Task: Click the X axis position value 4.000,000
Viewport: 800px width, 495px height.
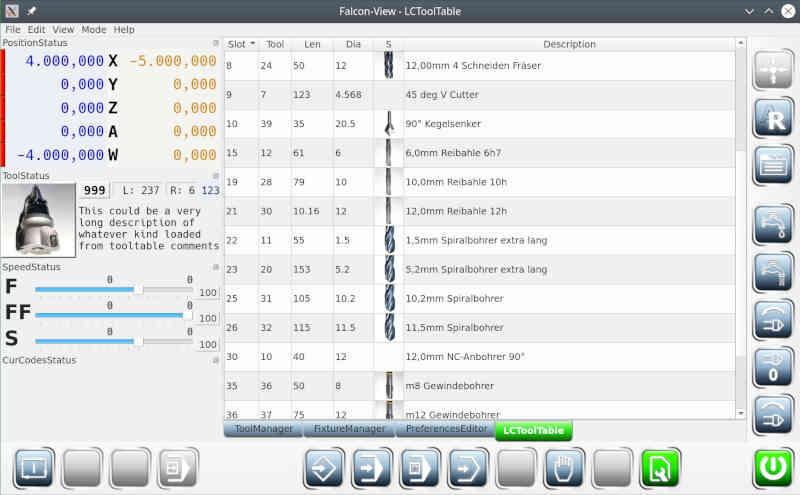Action: [65, 61]
